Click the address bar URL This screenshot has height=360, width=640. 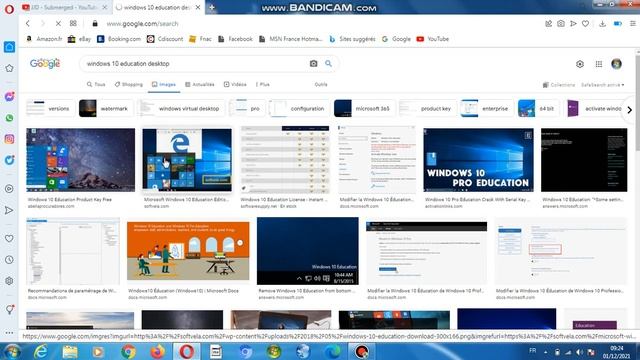(x=142, y=24)
